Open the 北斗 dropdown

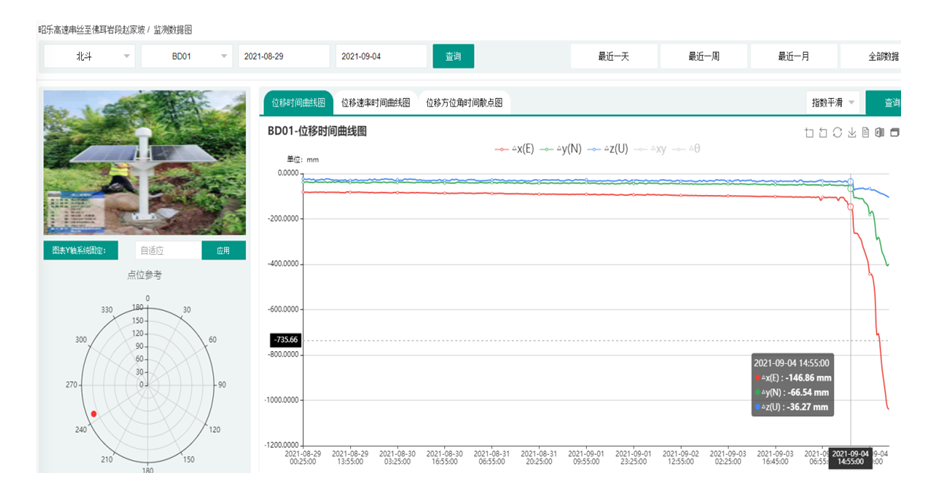point(89,56)
